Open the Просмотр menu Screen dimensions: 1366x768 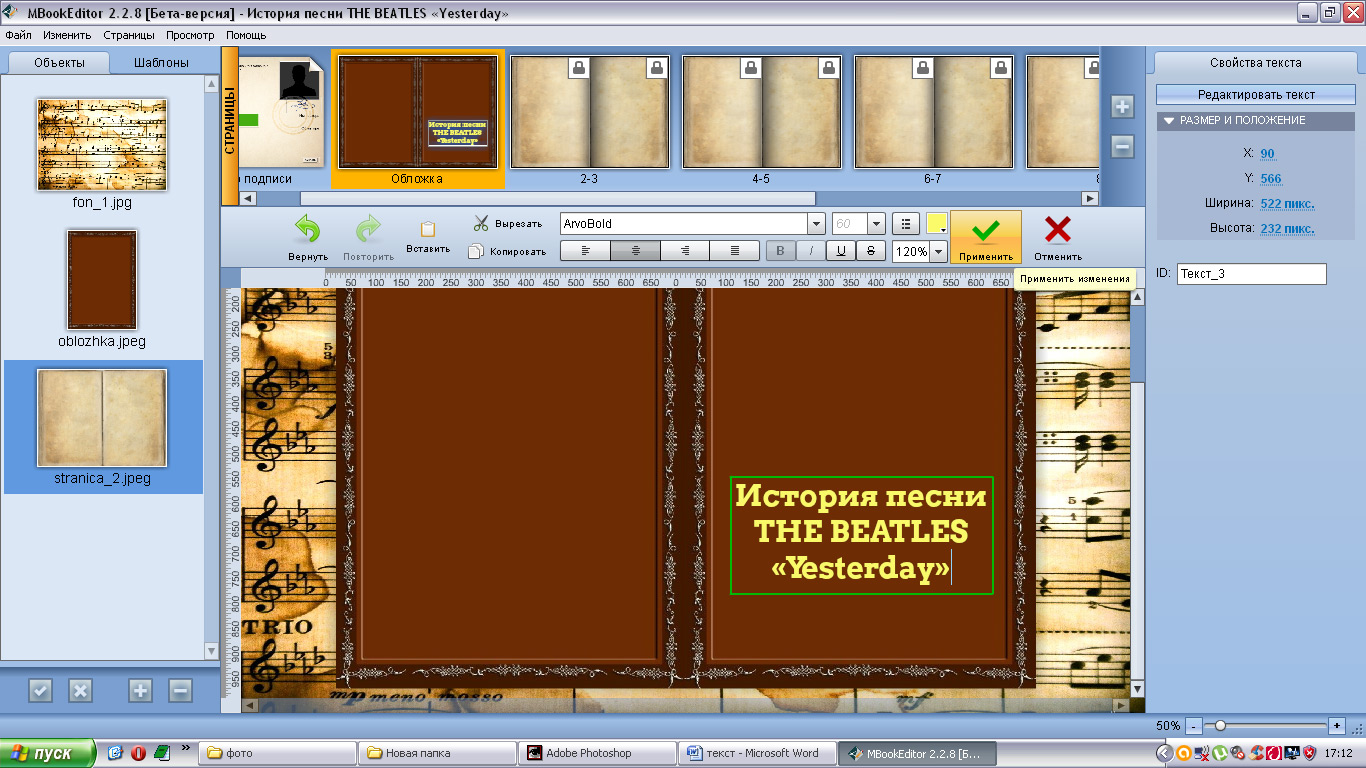tap(190, 35)
